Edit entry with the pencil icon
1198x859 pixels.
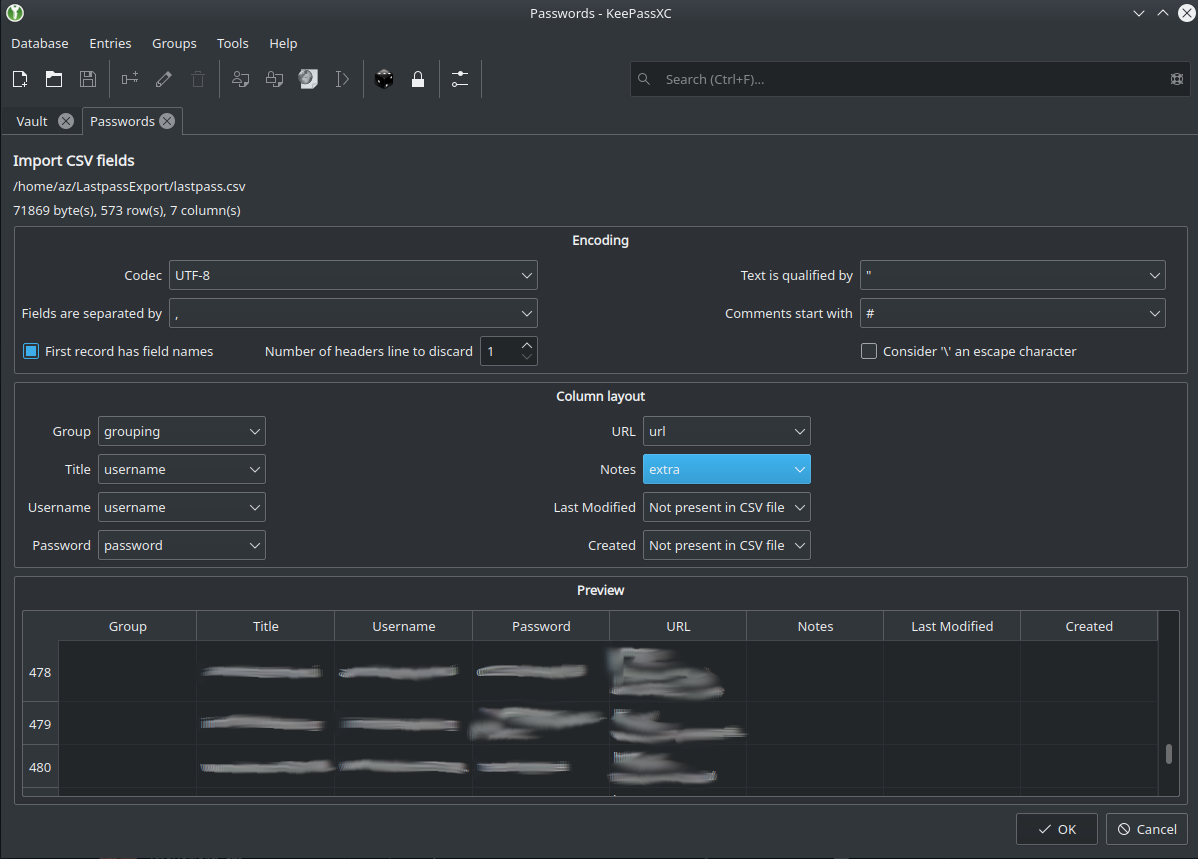tap(164, 79)
